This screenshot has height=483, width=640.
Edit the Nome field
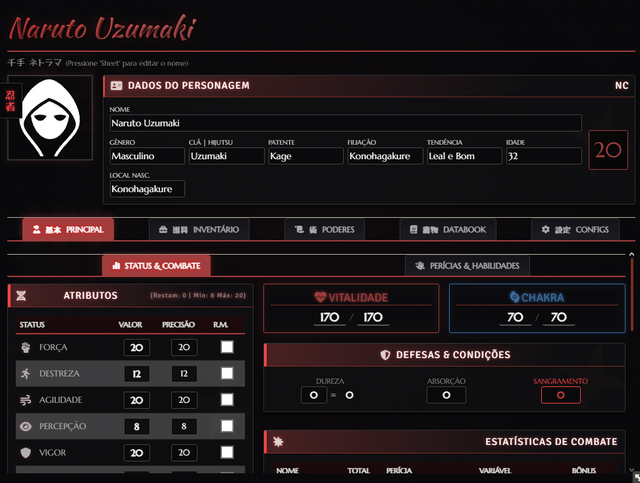pos(346,123)
